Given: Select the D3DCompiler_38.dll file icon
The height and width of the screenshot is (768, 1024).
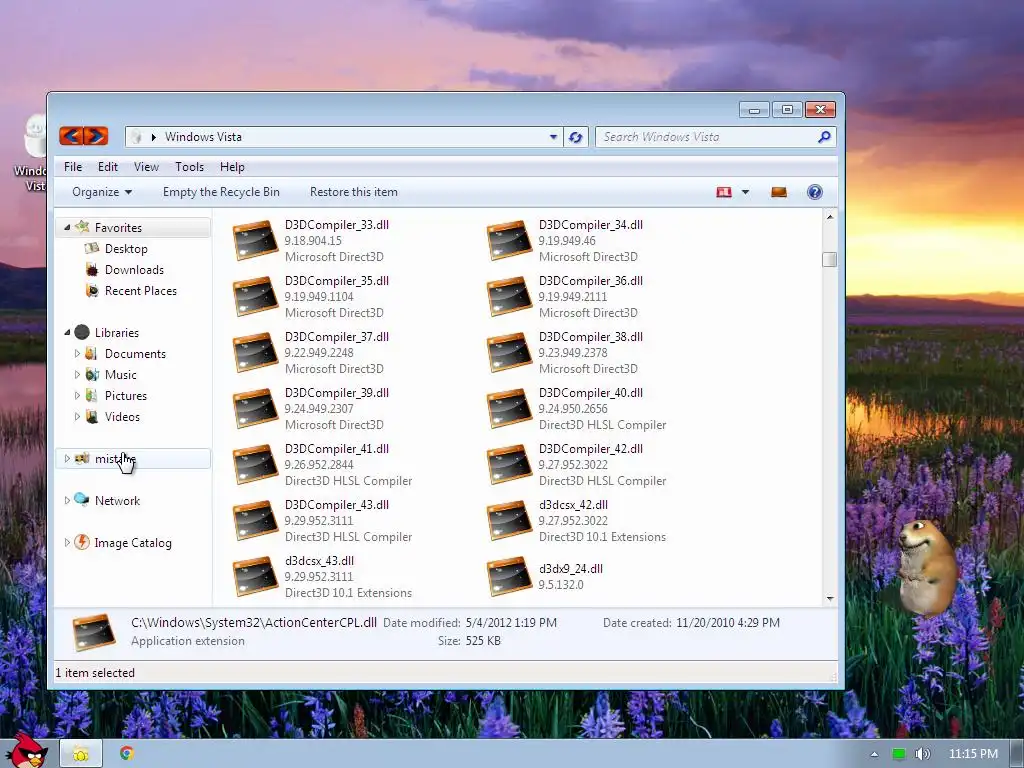Looking at the screenshot, I should tap(509, 353).
